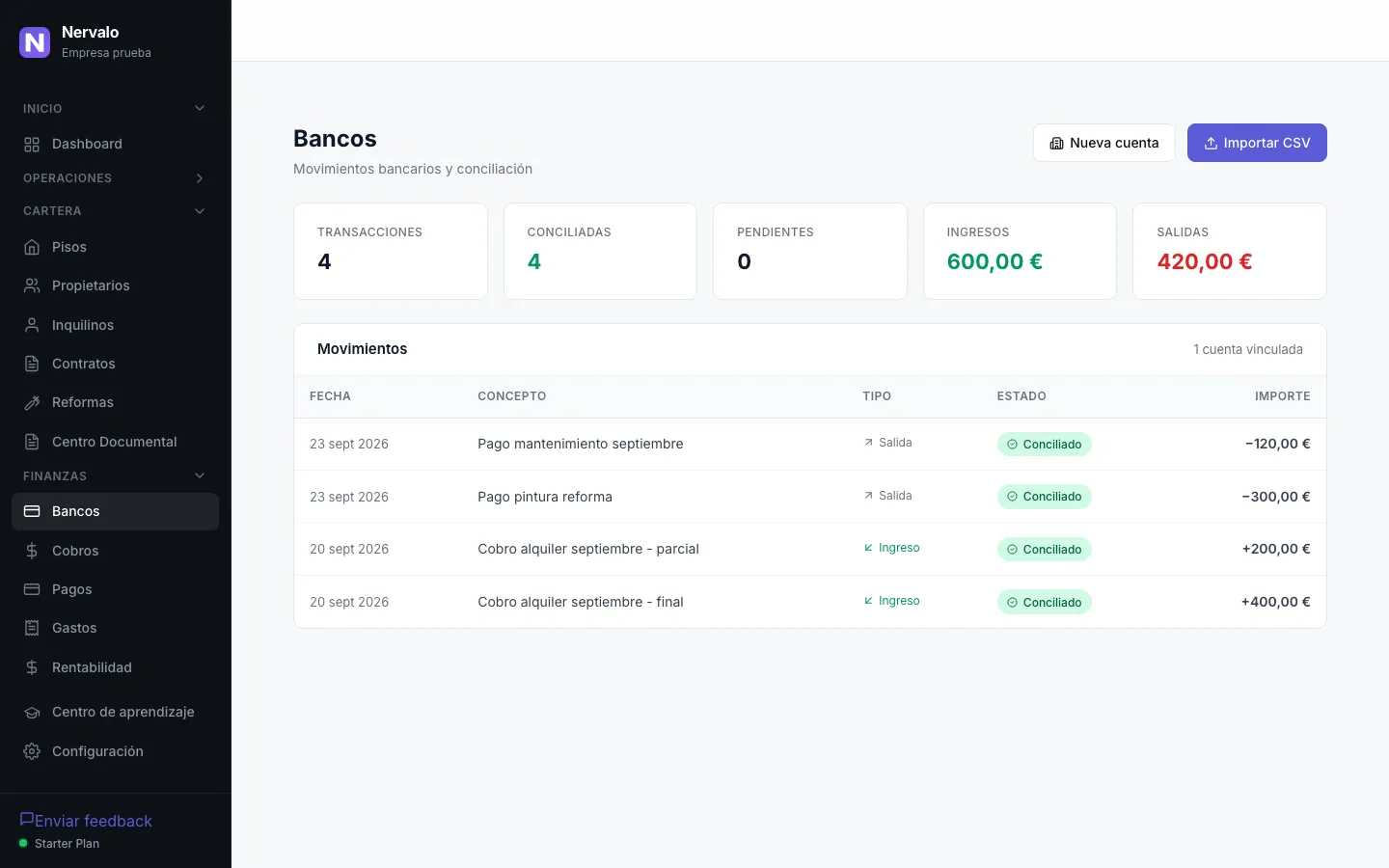1389x868 pixels.
Task: Click the Importar CSV button
Action: point(1257,143)
